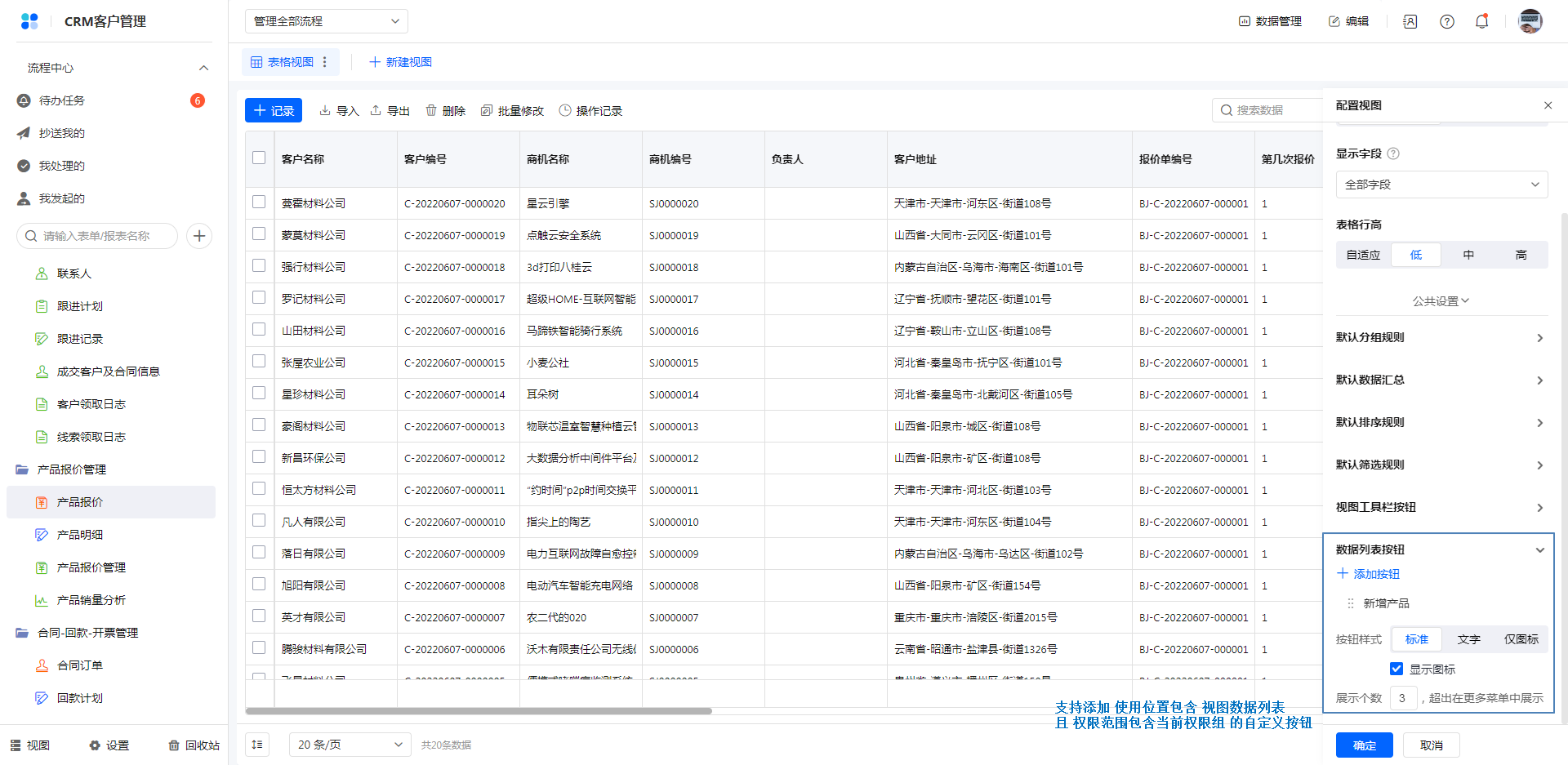Open the table view three-dot menu

(325, 62)
